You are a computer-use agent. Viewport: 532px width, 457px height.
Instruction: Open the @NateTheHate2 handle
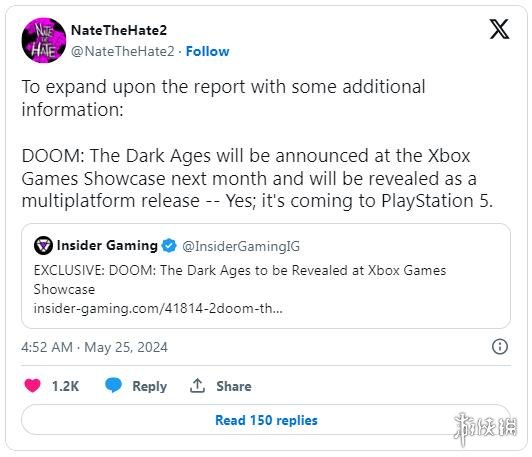[122, 52]
